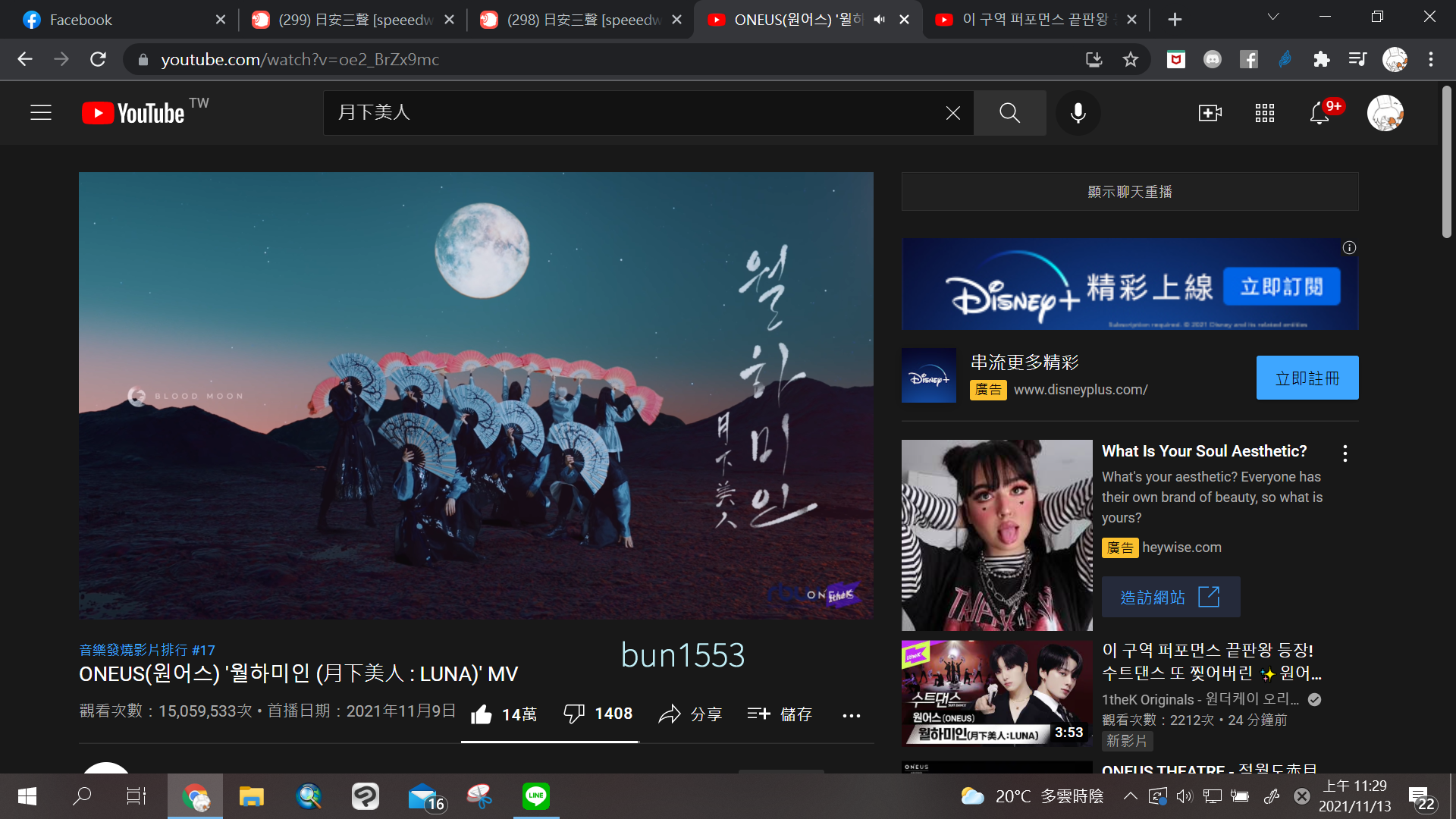Open the Chrome three-dot menu
The width and height of the screenshot is (1456, 819).
(x=1431, y=59)
